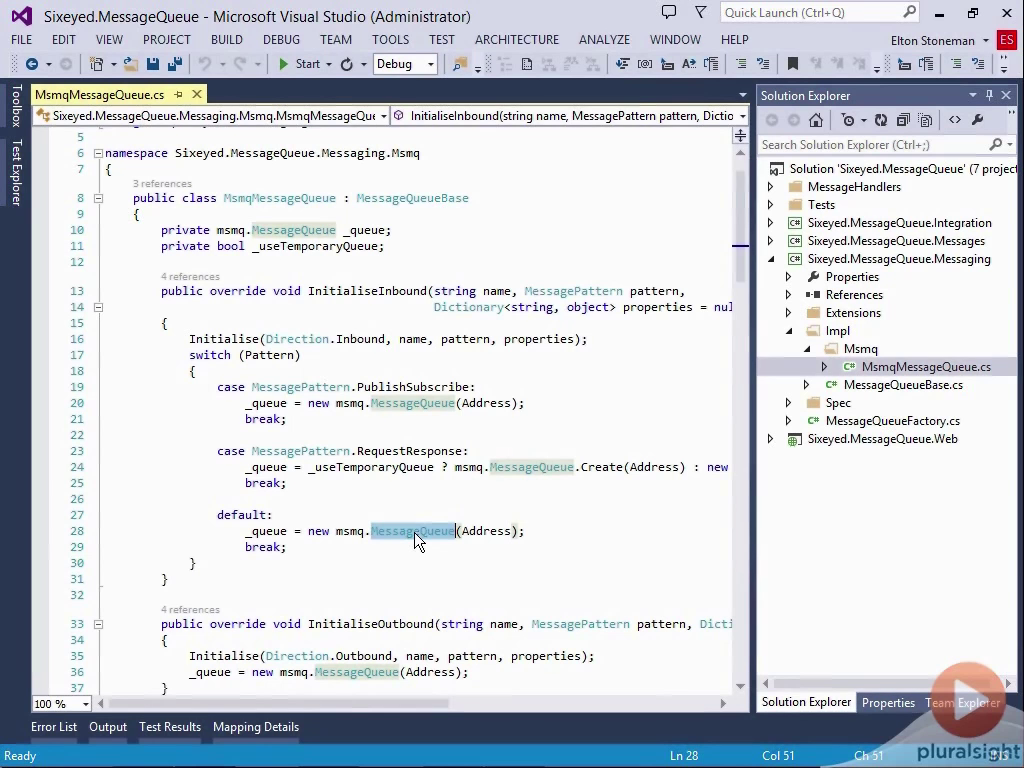1024x768 pixels.
Task: Save the current file with the disk icon
Action: pyautogui.click(x=153, y=64)
